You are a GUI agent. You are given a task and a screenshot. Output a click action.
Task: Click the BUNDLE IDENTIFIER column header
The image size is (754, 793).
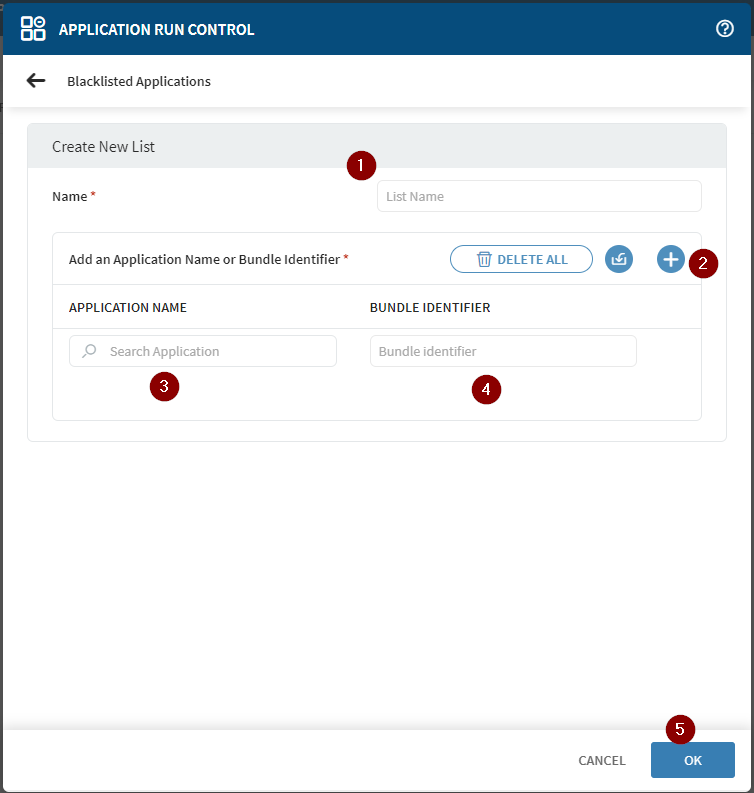click(x=430, y=307)
